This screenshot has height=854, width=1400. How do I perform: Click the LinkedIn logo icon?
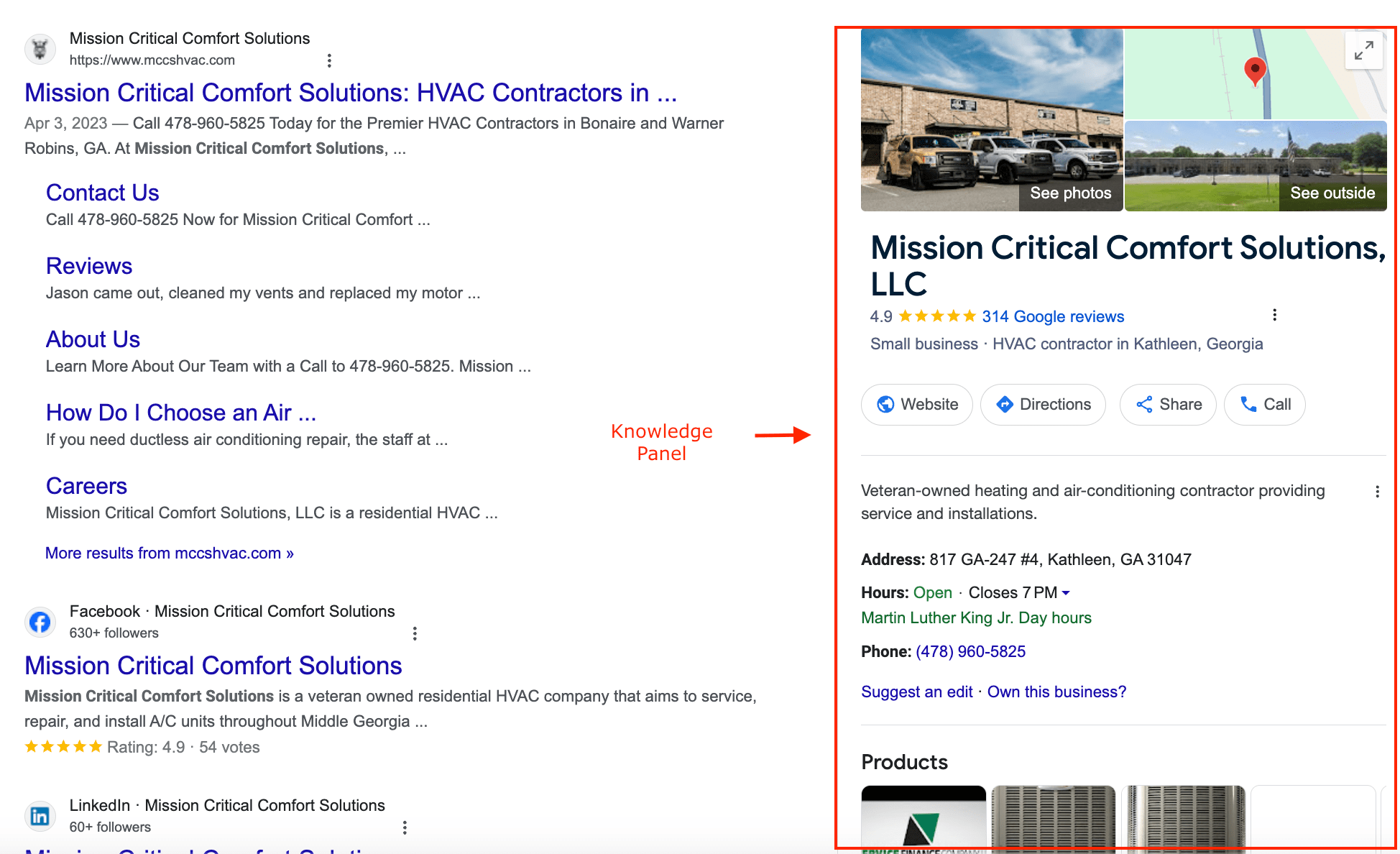point(40,816)
